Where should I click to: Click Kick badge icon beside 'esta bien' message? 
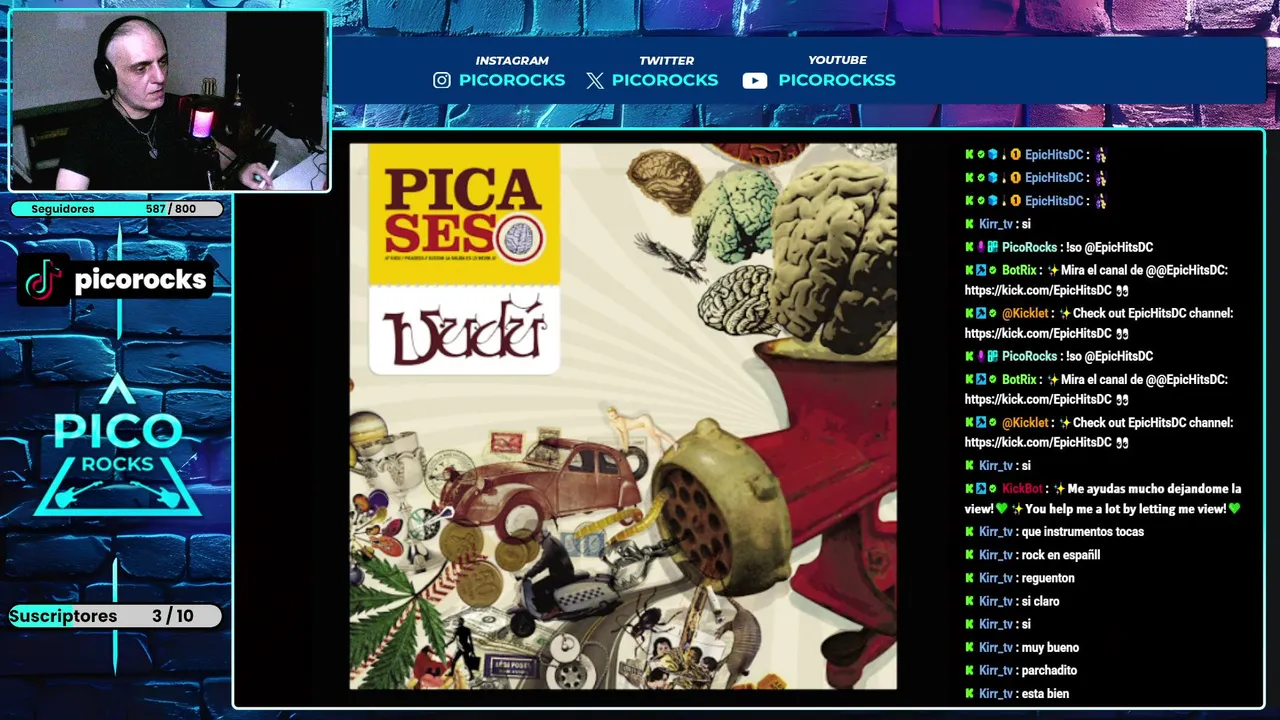[x=969, y=694]
